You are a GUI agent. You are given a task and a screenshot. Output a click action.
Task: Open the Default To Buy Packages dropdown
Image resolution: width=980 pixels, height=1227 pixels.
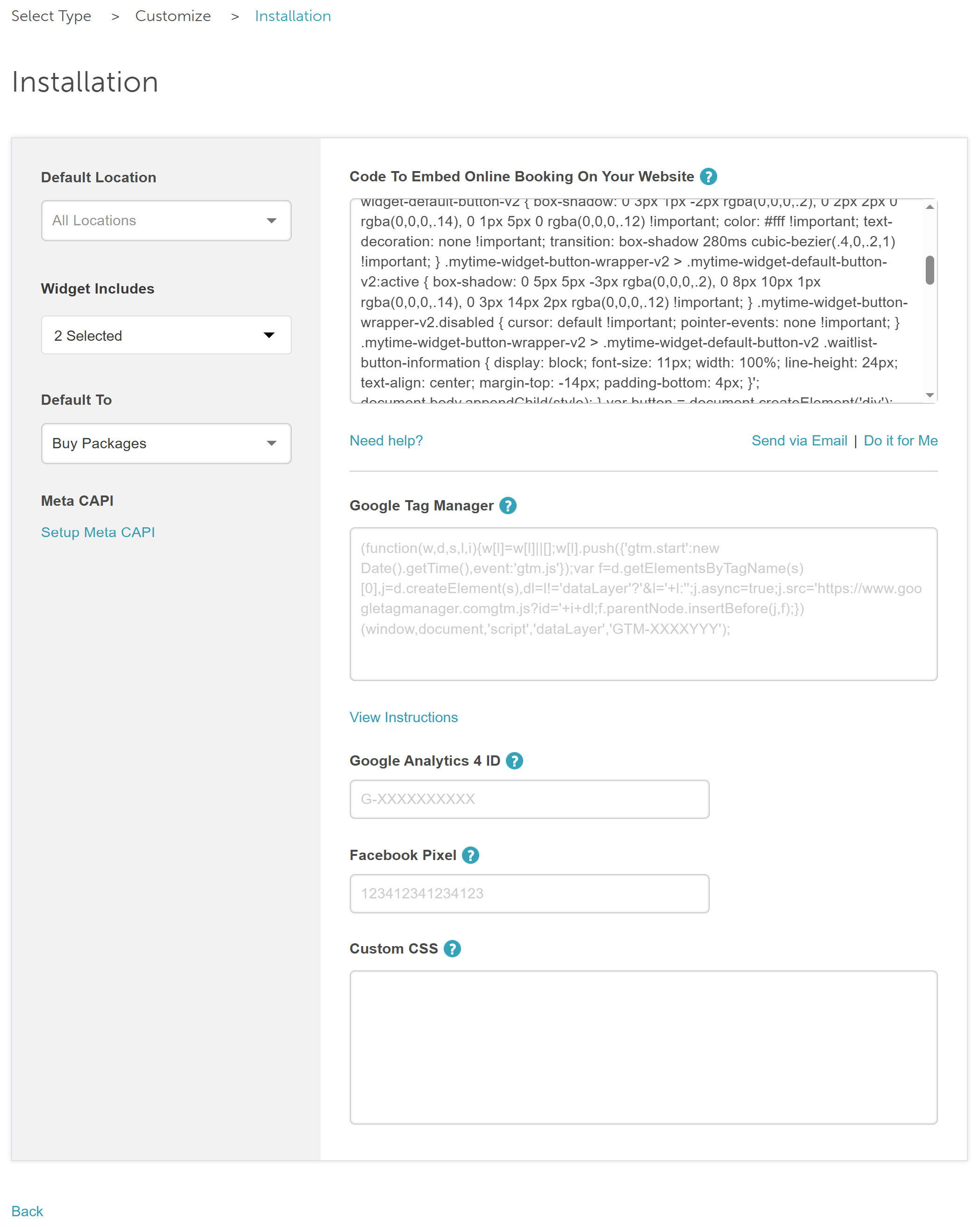166,443
